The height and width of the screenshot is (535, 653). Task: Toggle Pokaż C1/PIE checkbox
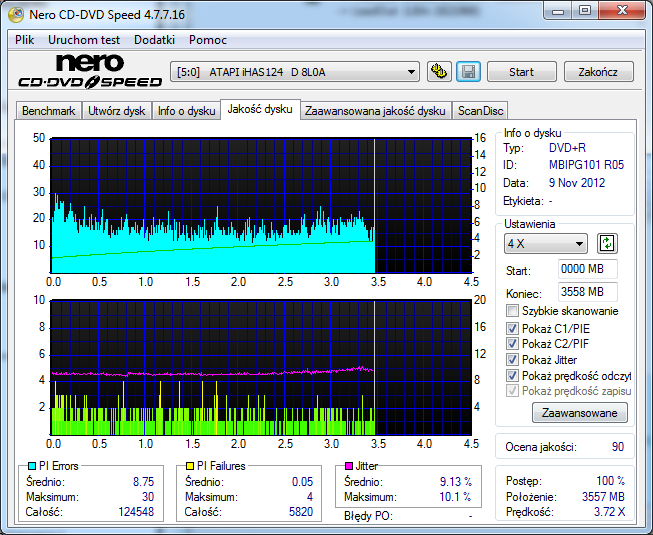point(512,328)
